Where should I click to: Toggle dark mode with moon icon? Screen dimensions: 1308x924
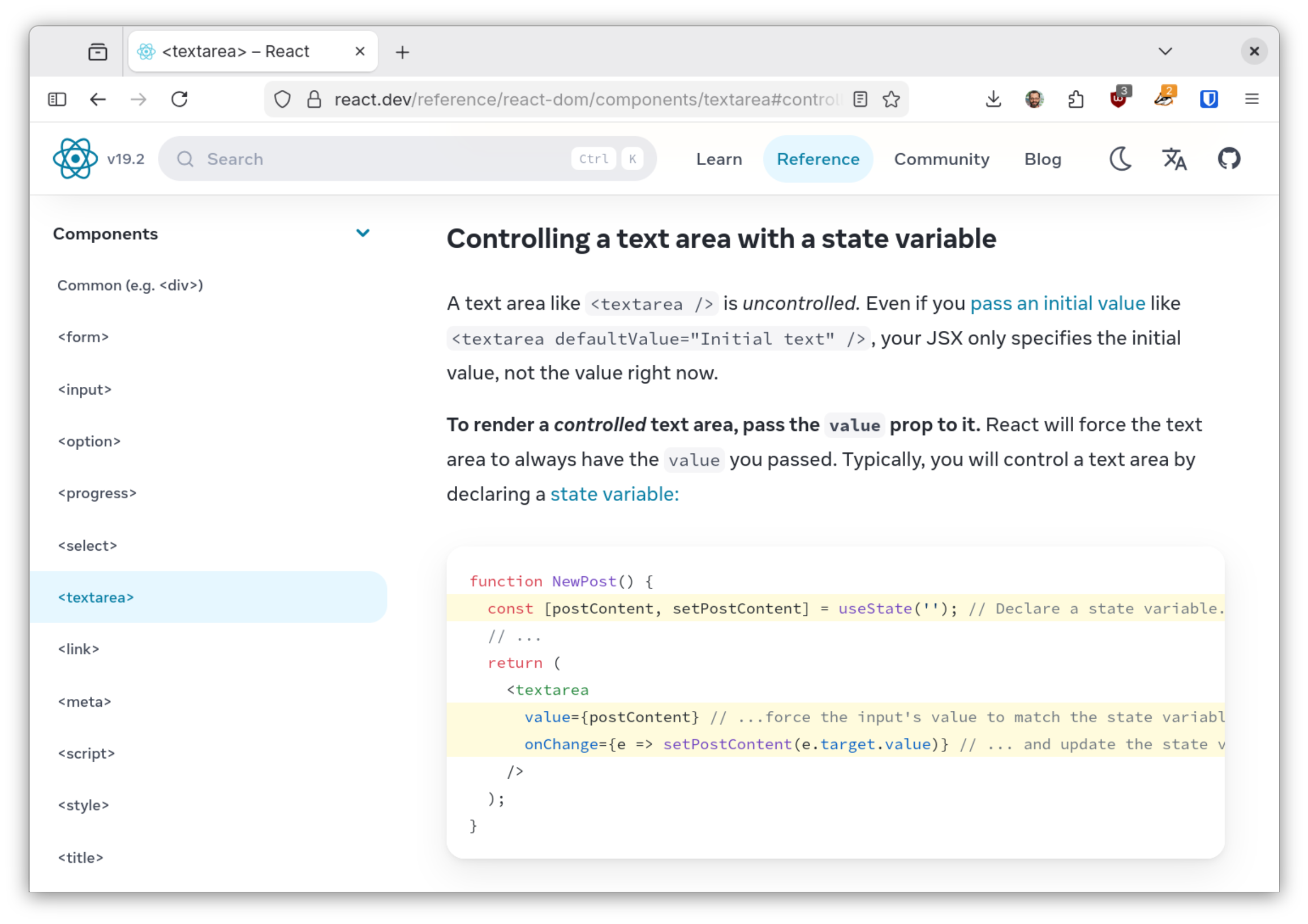point(1120,159)
